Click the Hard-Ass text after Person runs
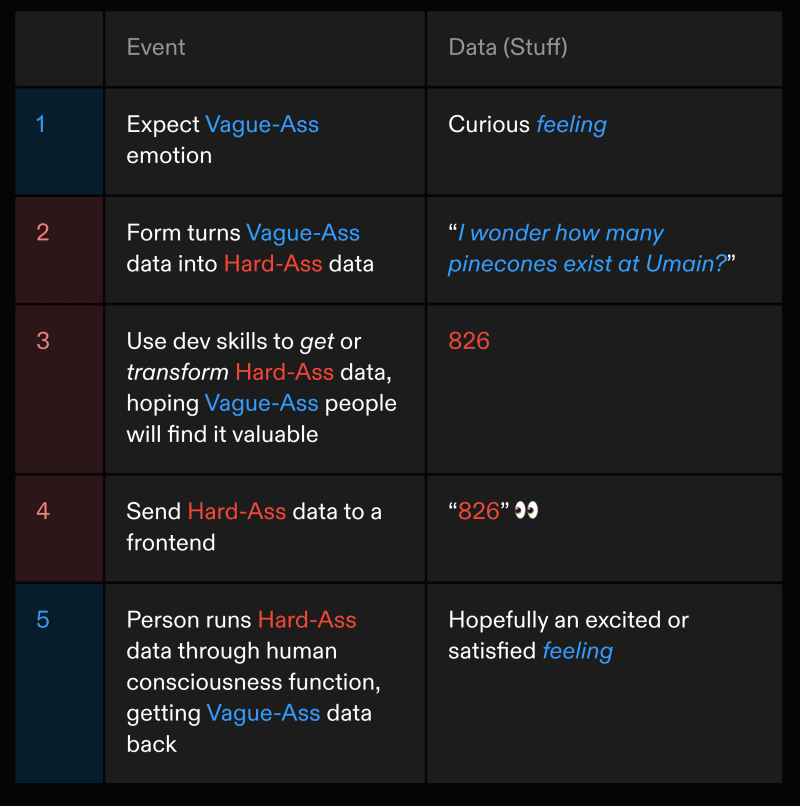The image size is (800, 806). pyautogui.click(x=307, y=620)
